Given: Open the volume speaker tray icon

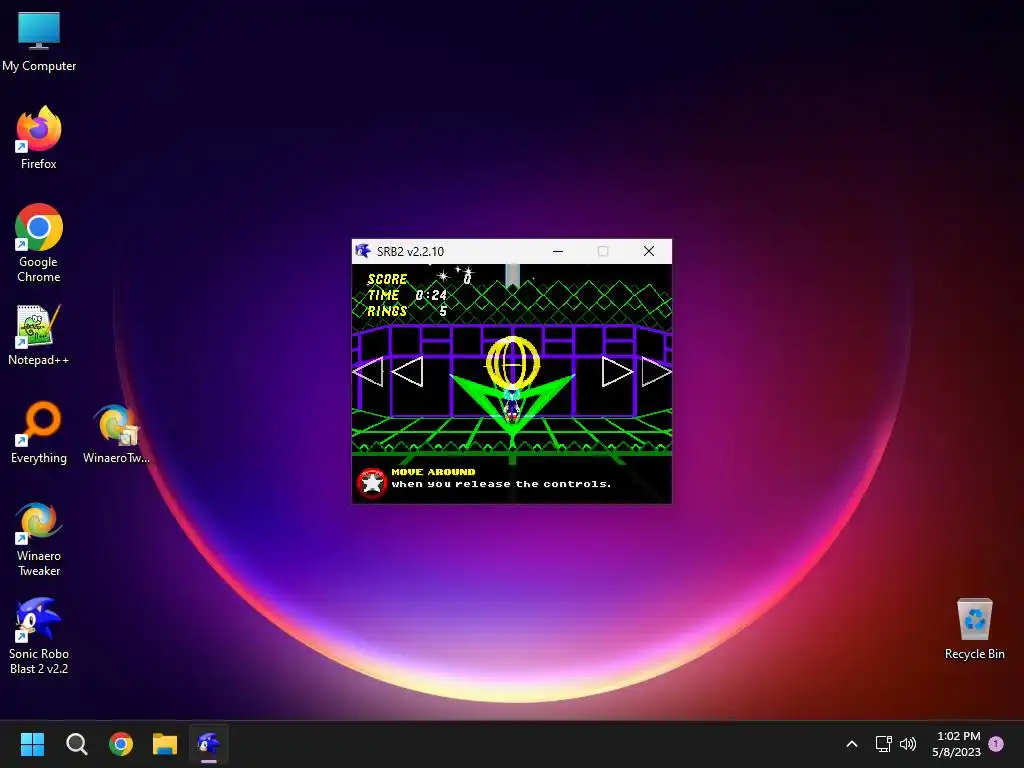Looking at the screenshot, I should tap(908, 744).
